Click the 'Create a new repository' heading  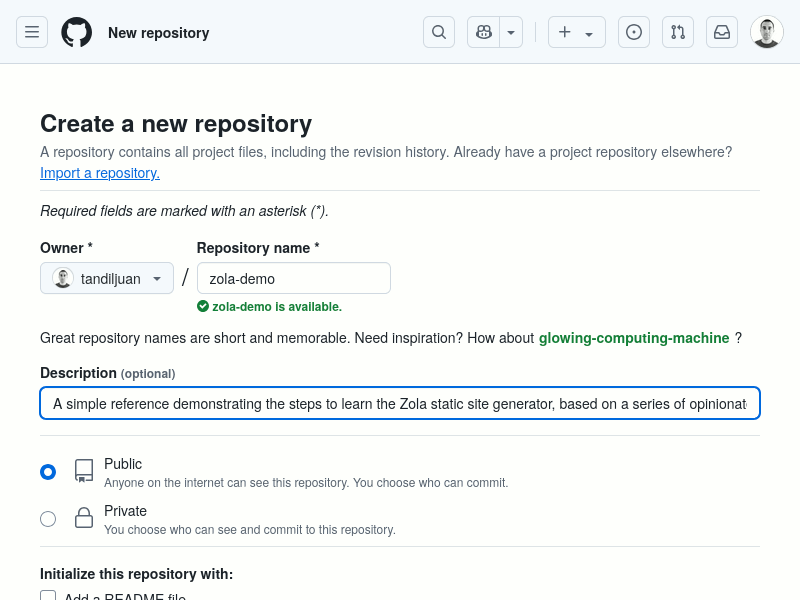click(176, 124)
